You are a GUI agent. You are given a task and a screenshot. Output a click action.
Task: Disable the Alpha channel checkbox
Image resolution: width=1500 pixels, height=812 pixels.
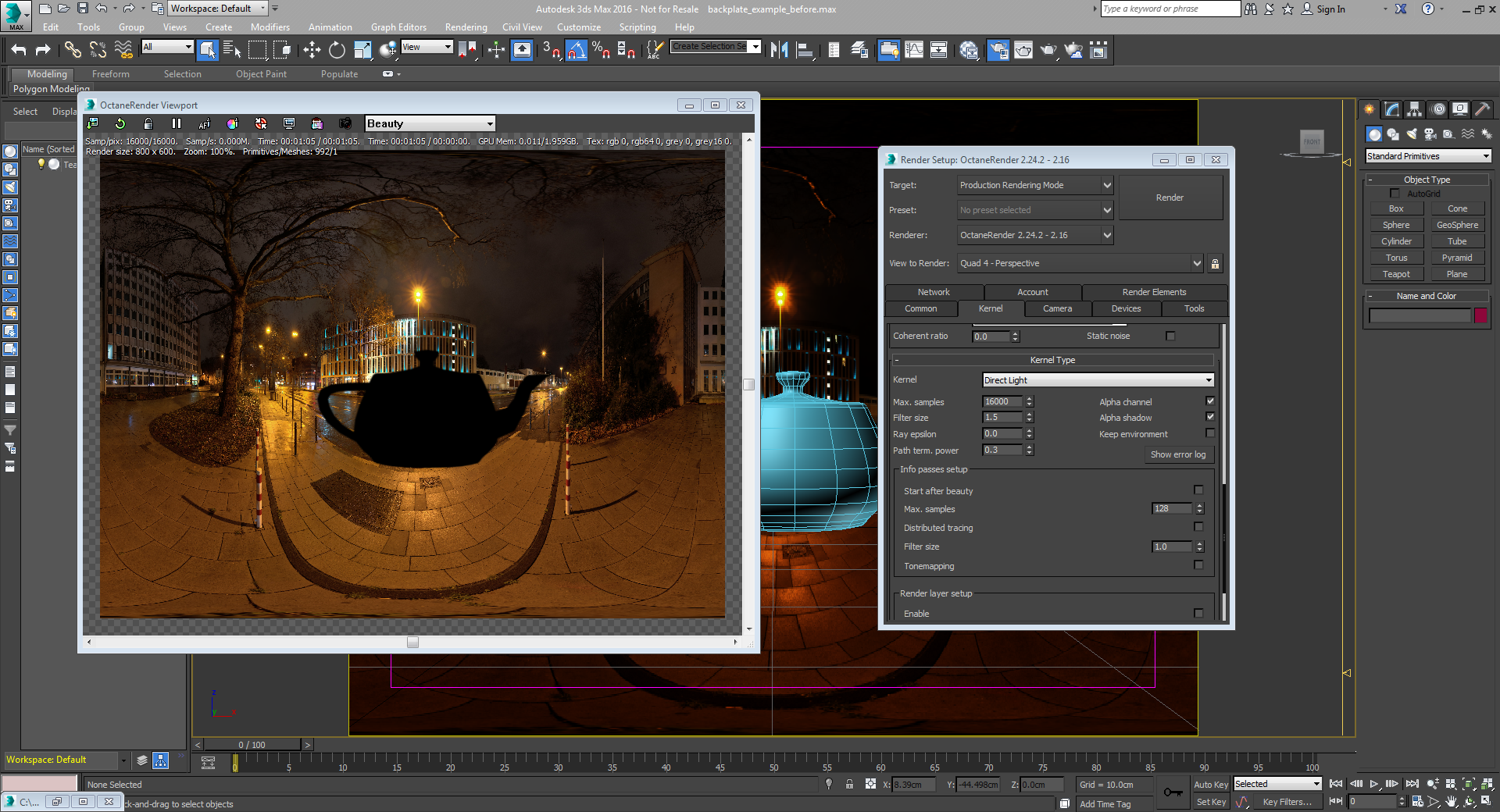[1210, 401]
